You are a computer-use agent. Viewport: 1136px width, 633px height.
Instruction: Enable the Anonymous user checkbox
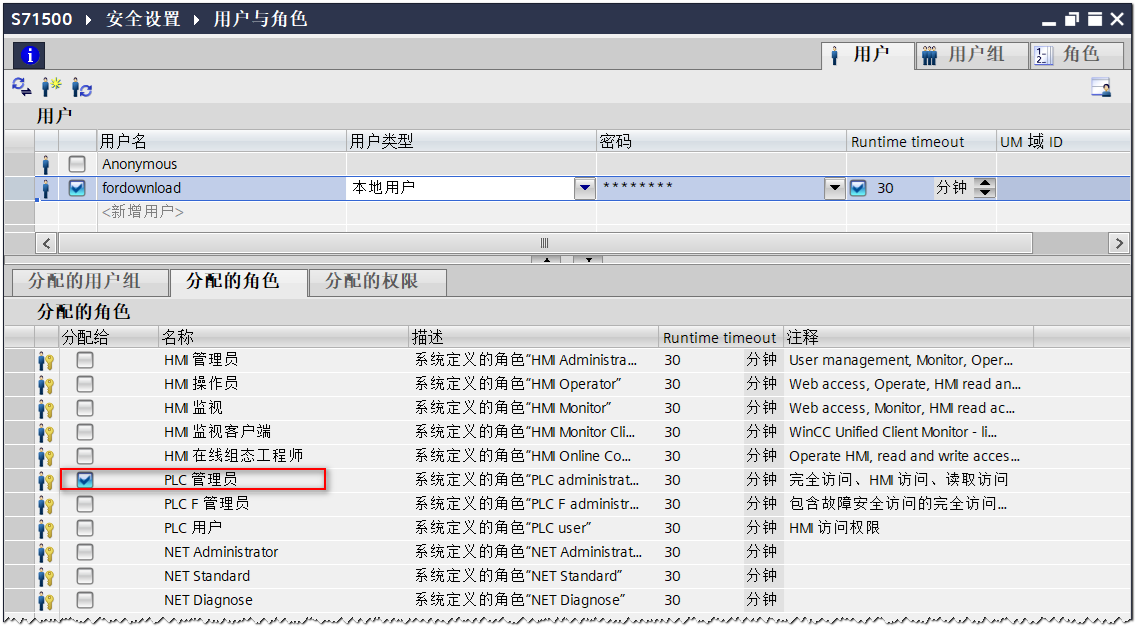tap(77, 164)
